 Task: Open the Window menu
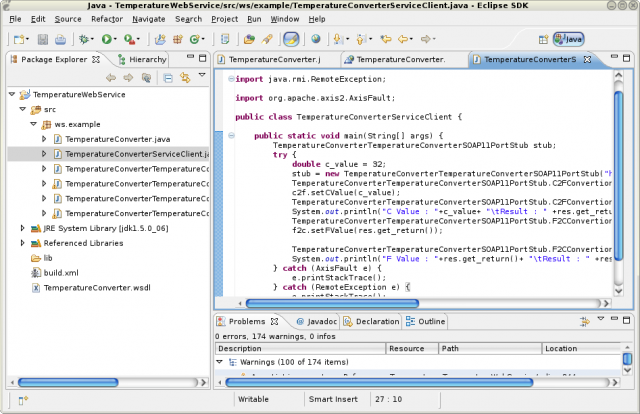(284, 19)
